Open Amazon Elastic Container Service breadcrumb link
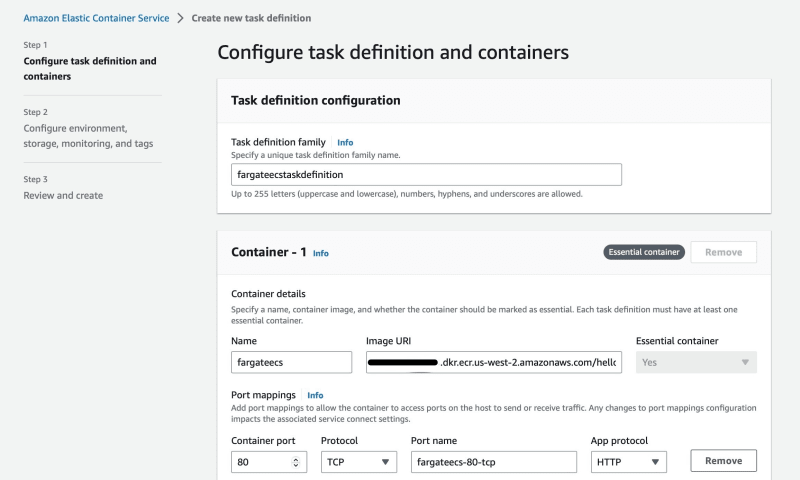This screenshot has height=480, width=800. point(96,18)
